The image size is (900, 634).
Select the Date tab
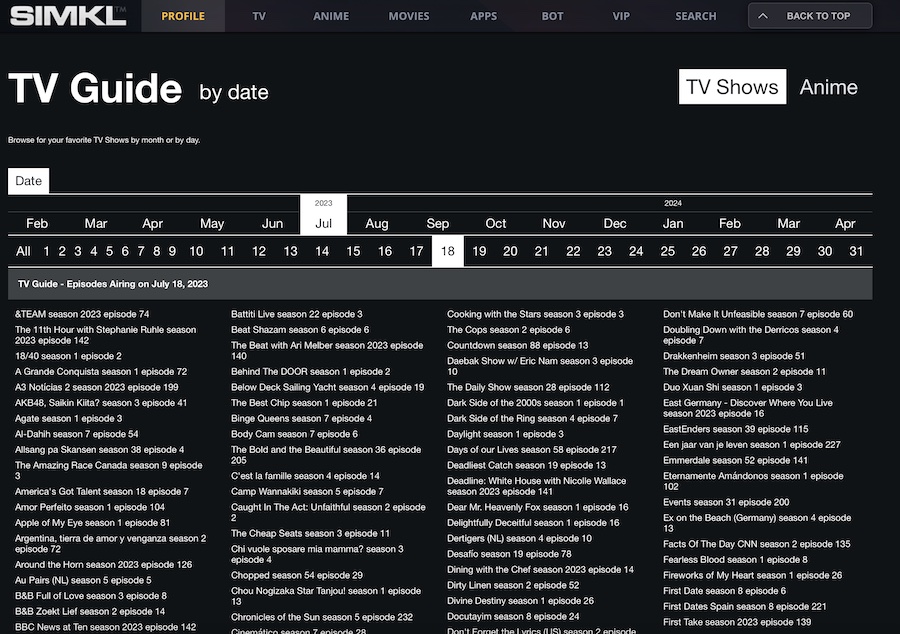pos(29,181)
